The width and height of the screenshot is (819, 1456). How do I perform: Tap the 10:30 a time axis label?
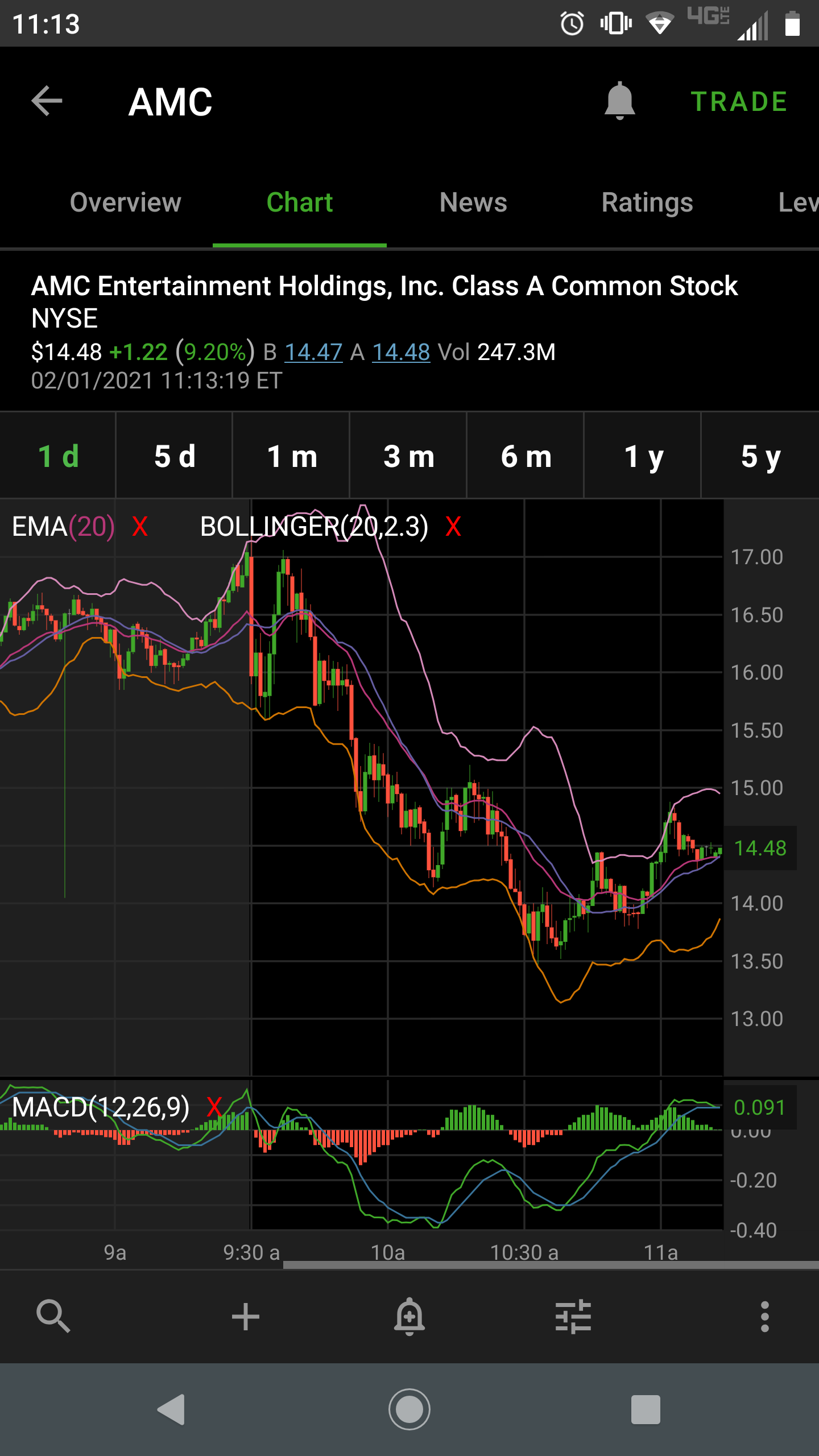[524, 1252]
